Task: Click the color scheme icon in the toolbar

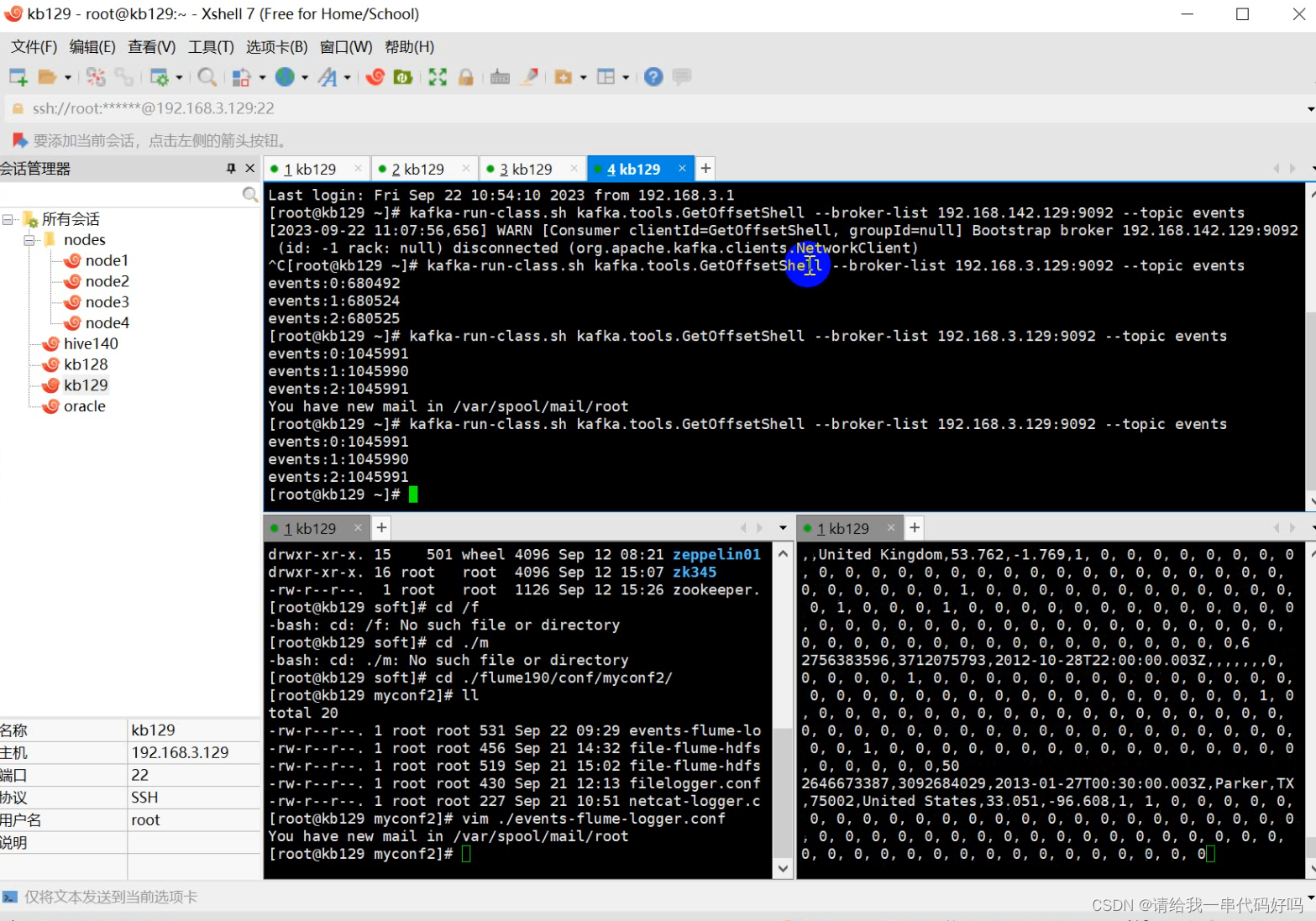Action: click(242, 77)
